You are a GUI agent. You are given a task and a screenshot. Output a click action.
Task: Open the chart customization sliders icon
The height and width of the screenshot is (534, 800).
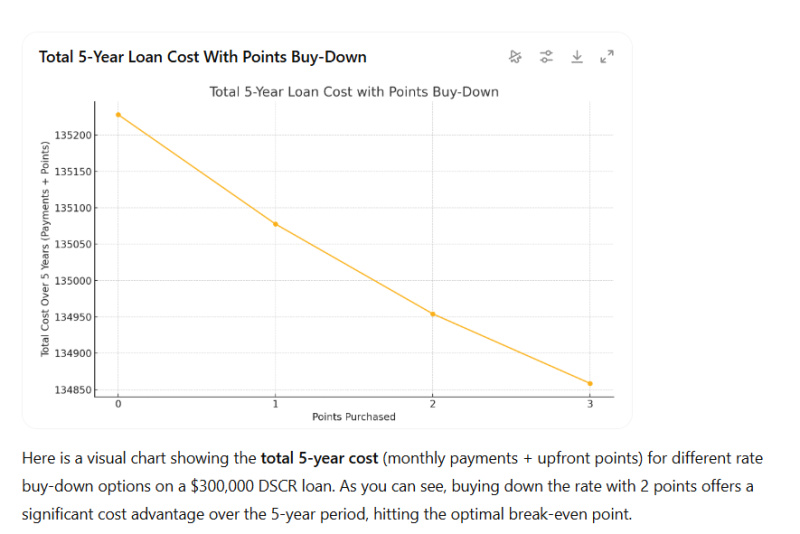(x=546, y=57)
